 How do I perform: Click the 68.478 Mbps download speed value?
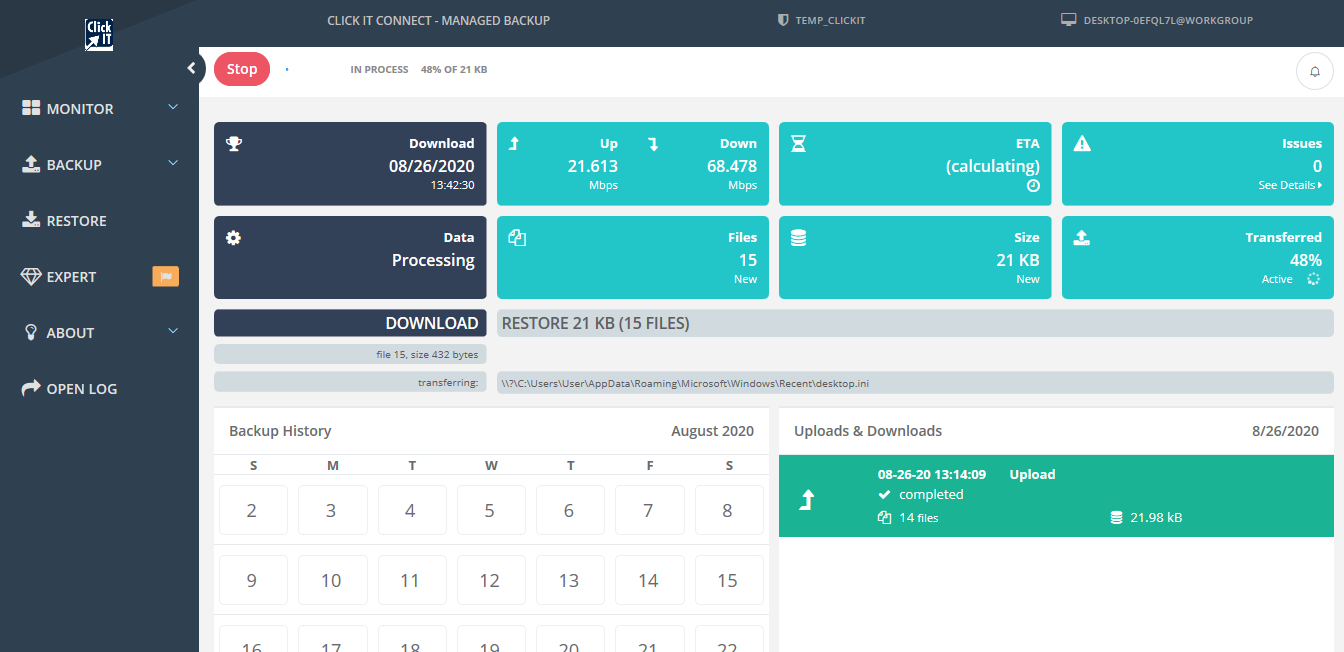731,166
